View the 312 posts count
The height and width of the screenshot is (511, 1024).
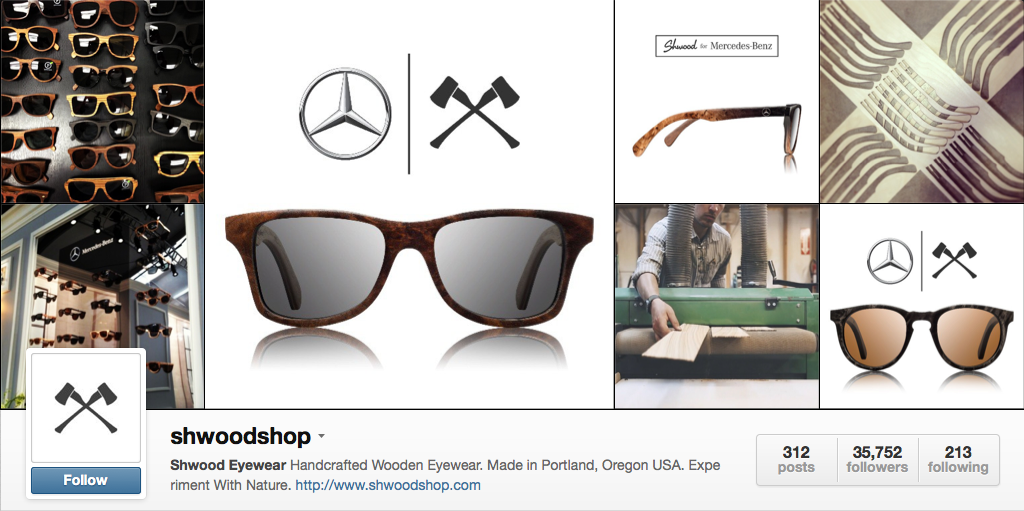point(797,460)
